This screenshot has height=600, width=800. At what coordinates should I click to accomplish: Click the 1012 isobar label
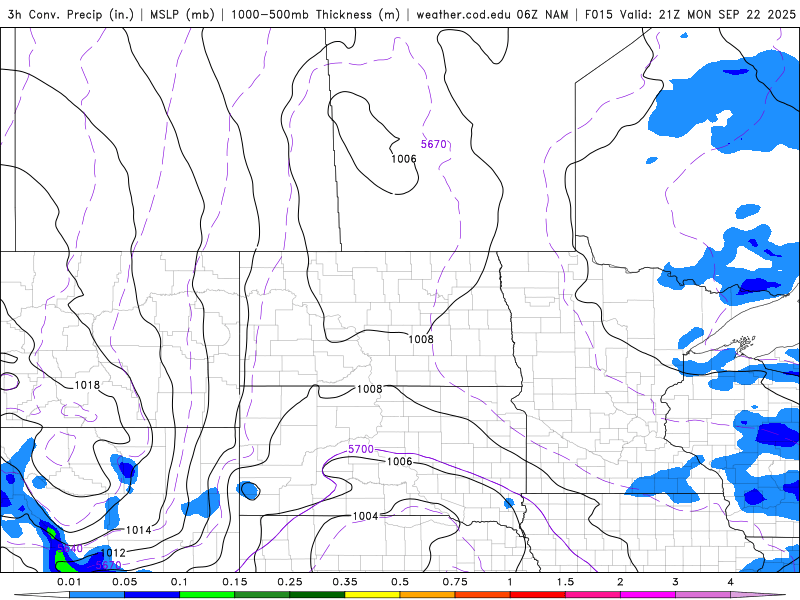point(113,553)
